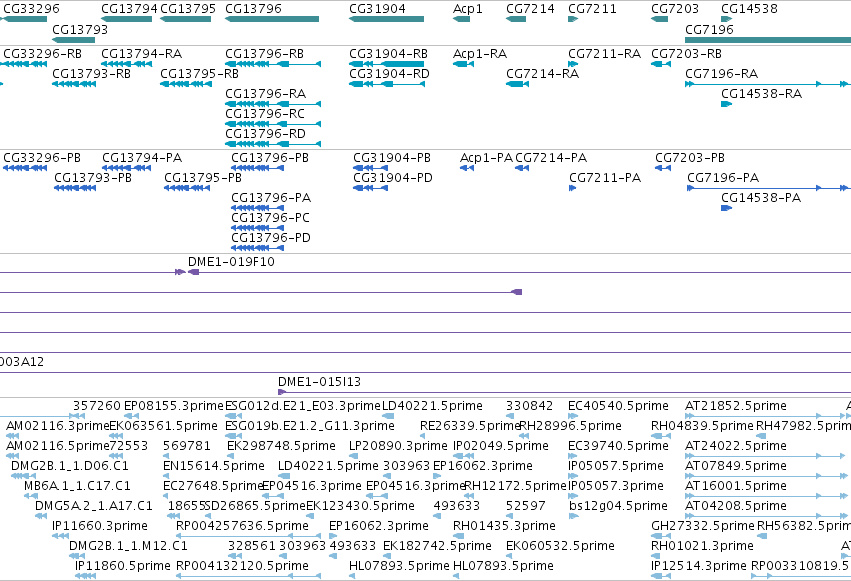The height and width of the screenshot is (581, 851).
Task: Click the CG13796-PD protein label
Action: [x=271, y=238]
